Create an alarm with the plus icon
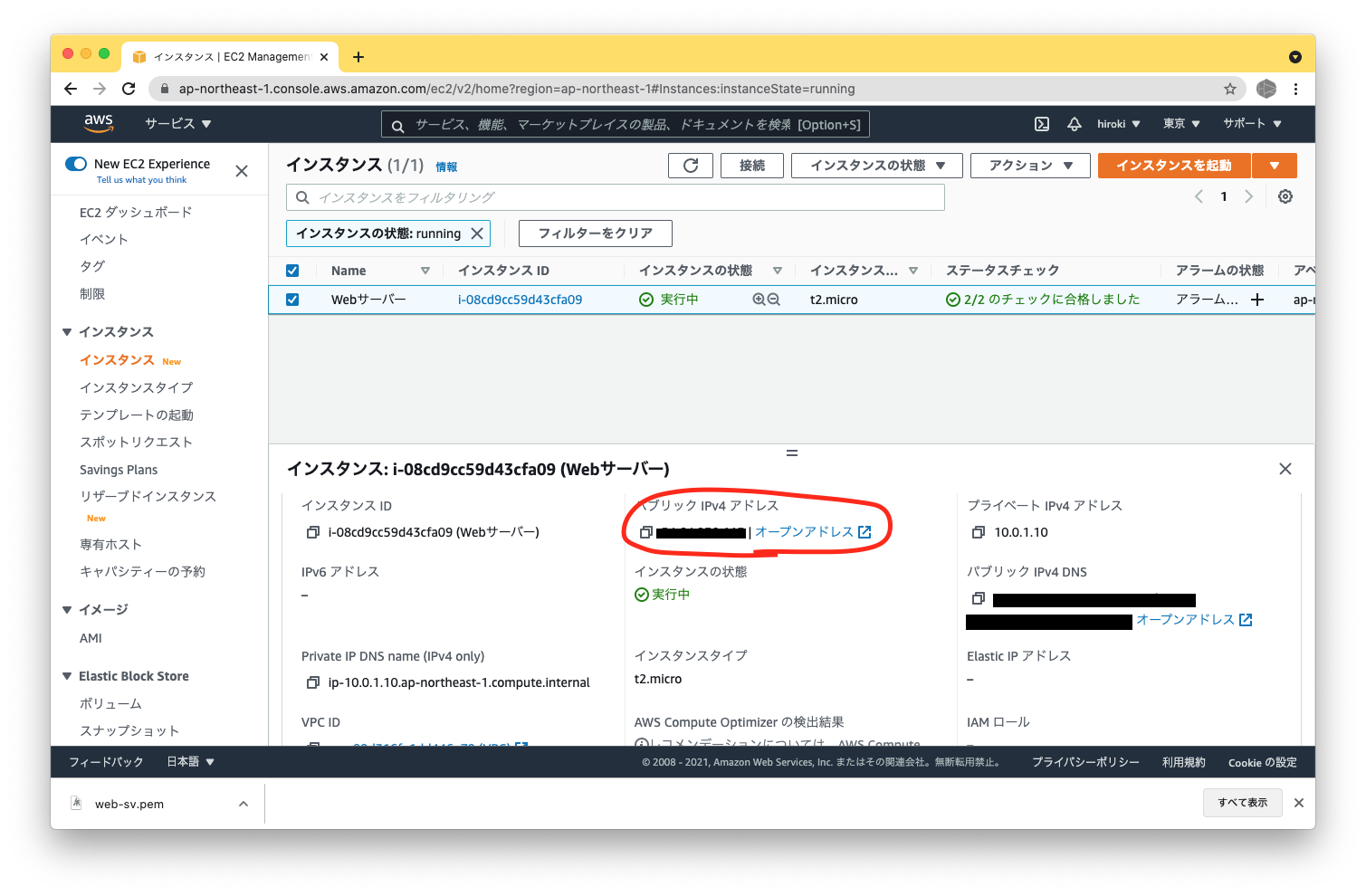 pyautogui.click(x=1257, y=299)
